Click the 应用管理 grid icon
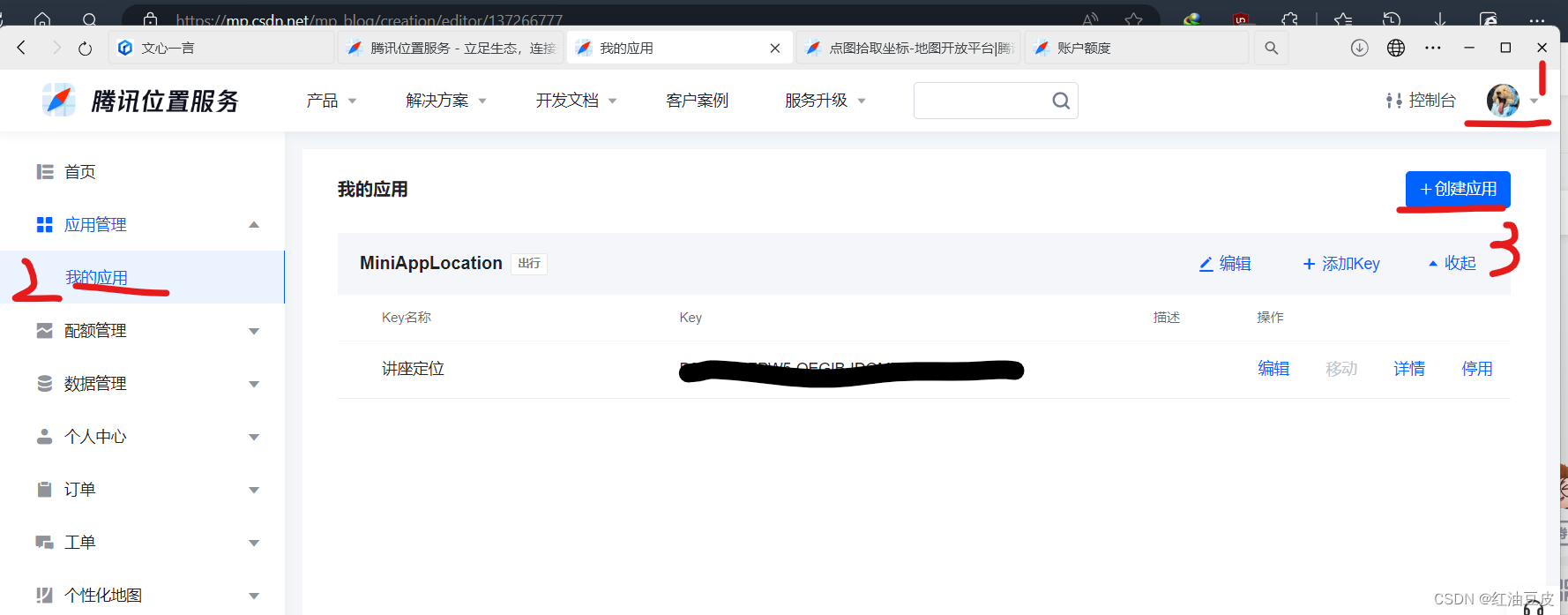Viewport: 1568px width, 615px height. pos(45,225)
